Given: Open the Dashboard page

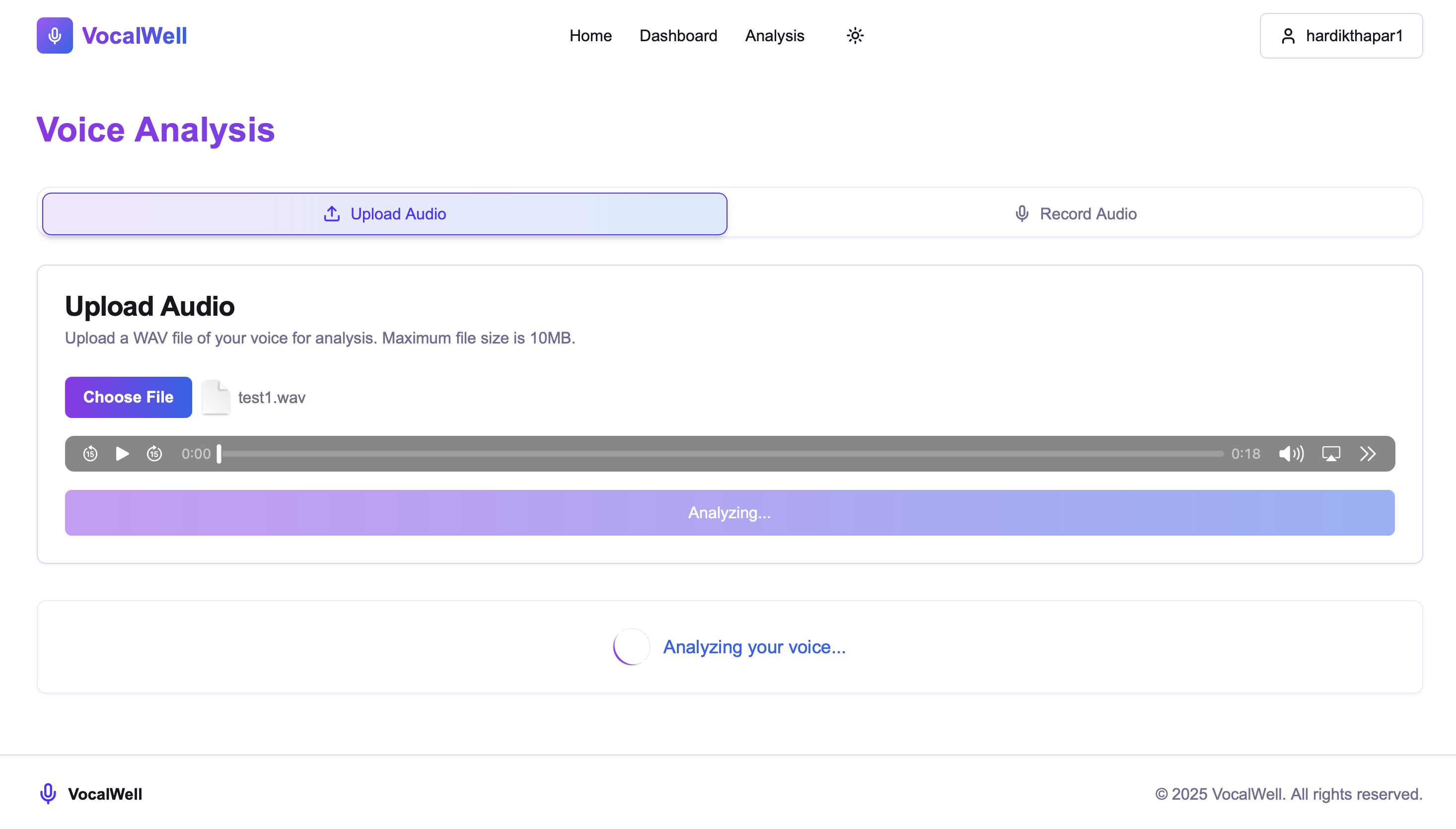Looking at the screenshot, I should click(678, 35).
